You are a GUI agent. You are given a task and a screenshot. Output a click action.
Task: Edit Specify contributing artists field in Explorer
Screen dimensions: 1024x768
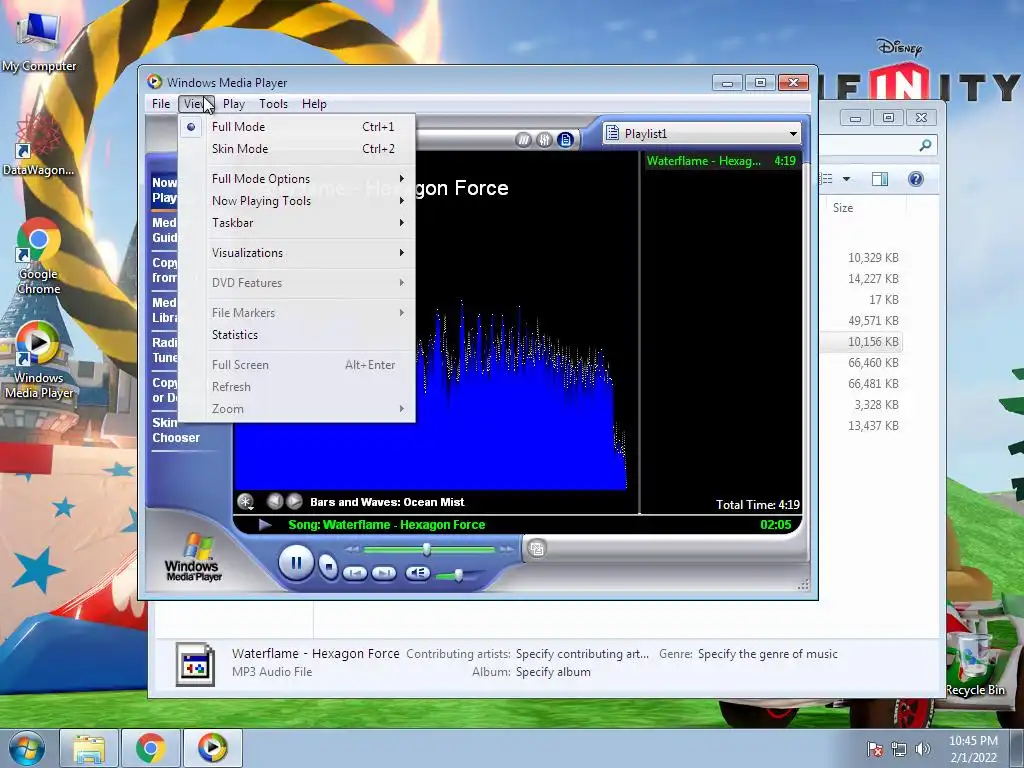tap(582, 654)
